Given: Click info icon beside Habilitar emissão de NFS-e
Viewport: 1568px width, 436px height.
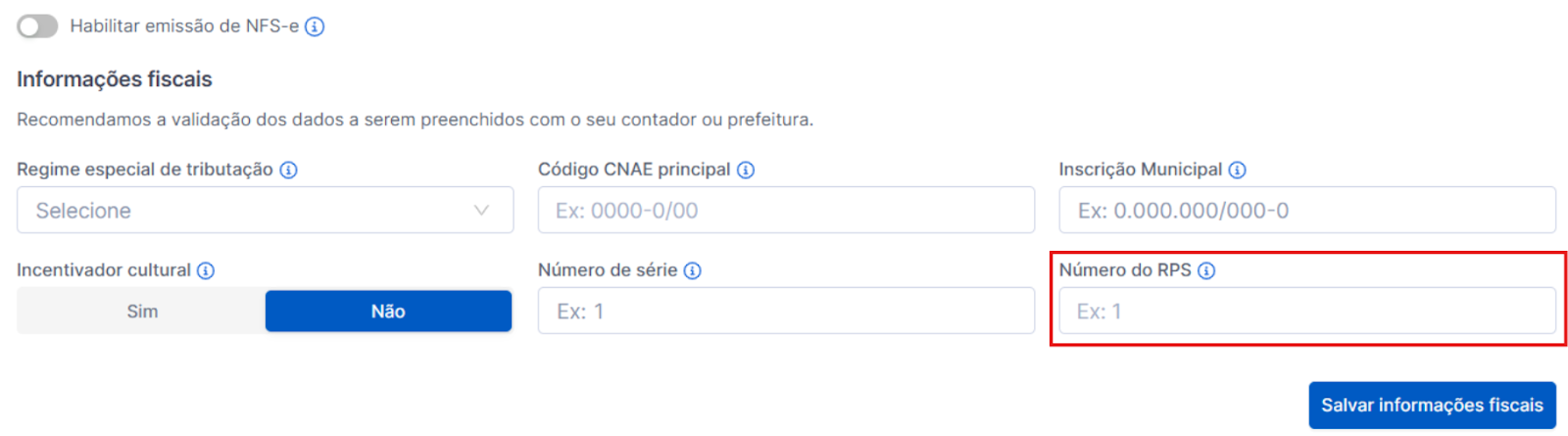Looking at the screenshot, I should (315, 27).
